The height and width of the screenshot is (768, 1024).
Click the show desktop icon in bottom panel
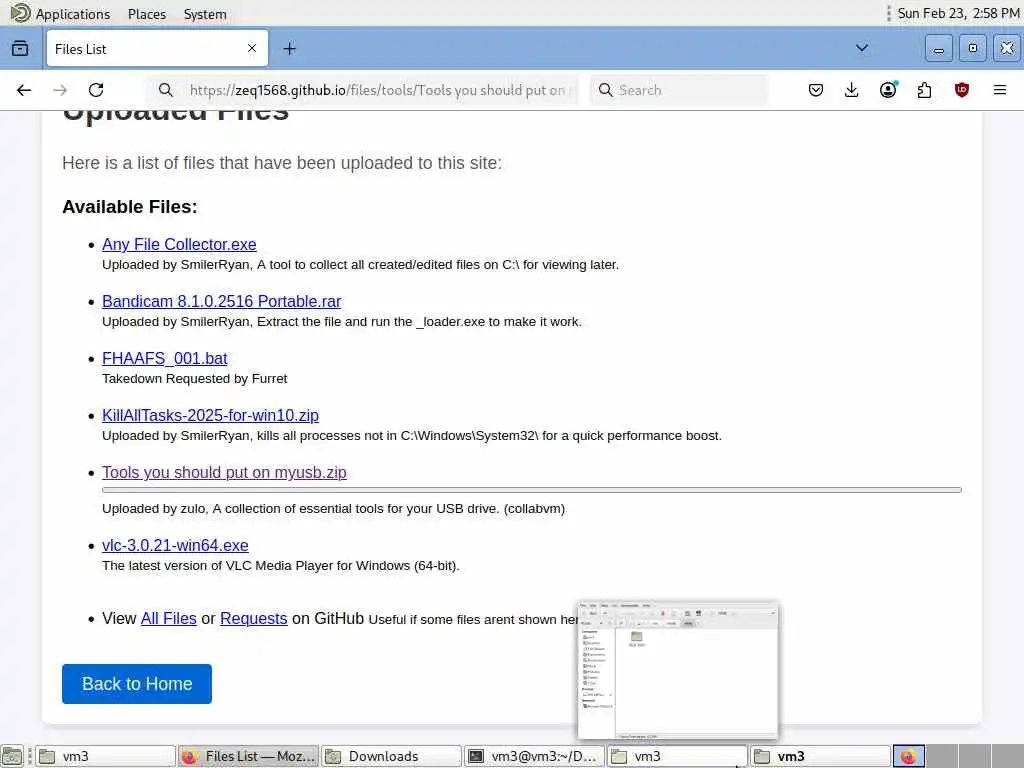(12, 756)
